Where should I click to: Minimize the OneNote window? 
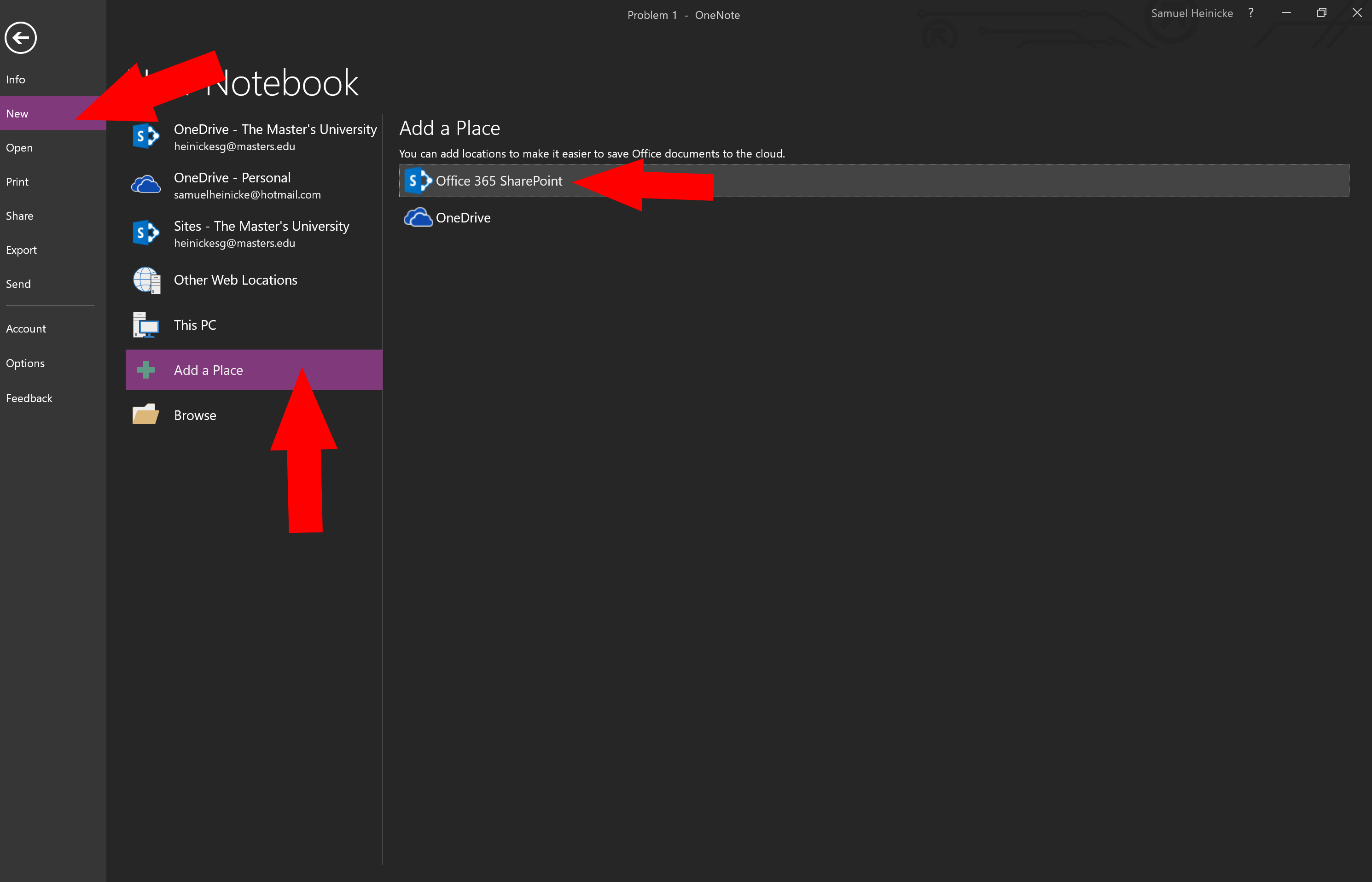(1286, 12)
